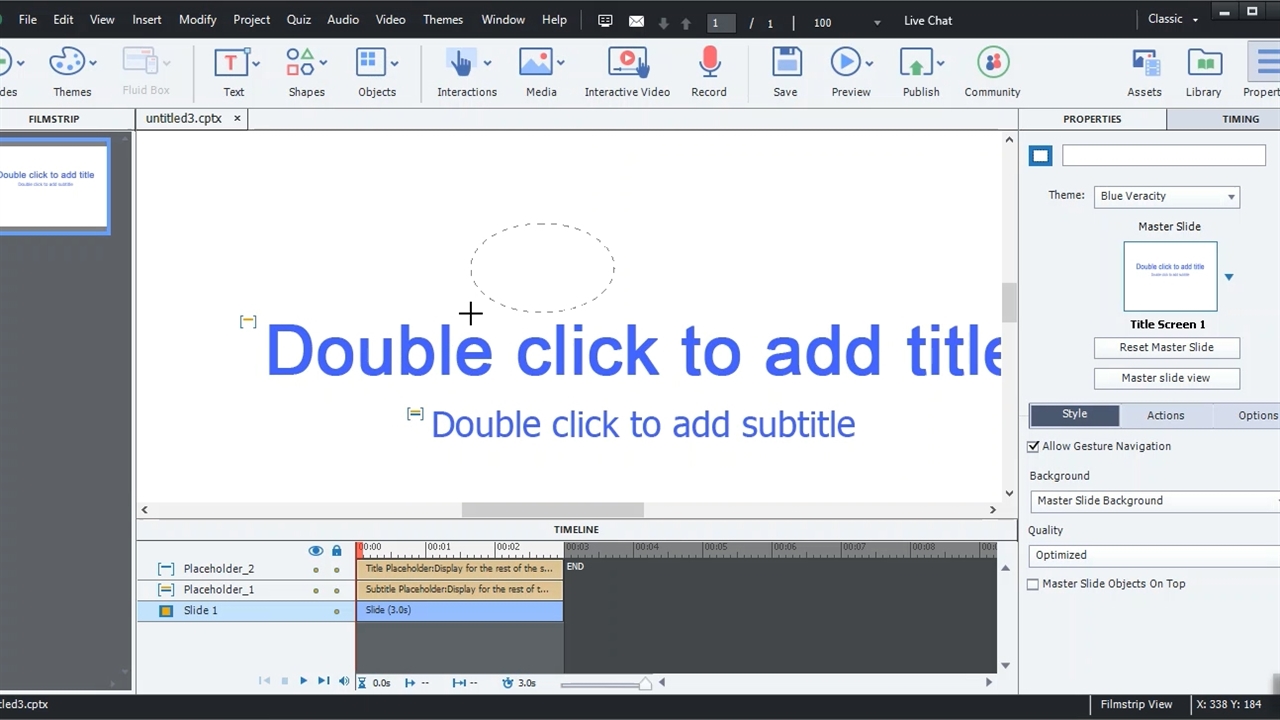Screen dimensions: 1280x720
Task: Click the Master slide view button
Action: pyautogui.click(x=1166, y=378)
